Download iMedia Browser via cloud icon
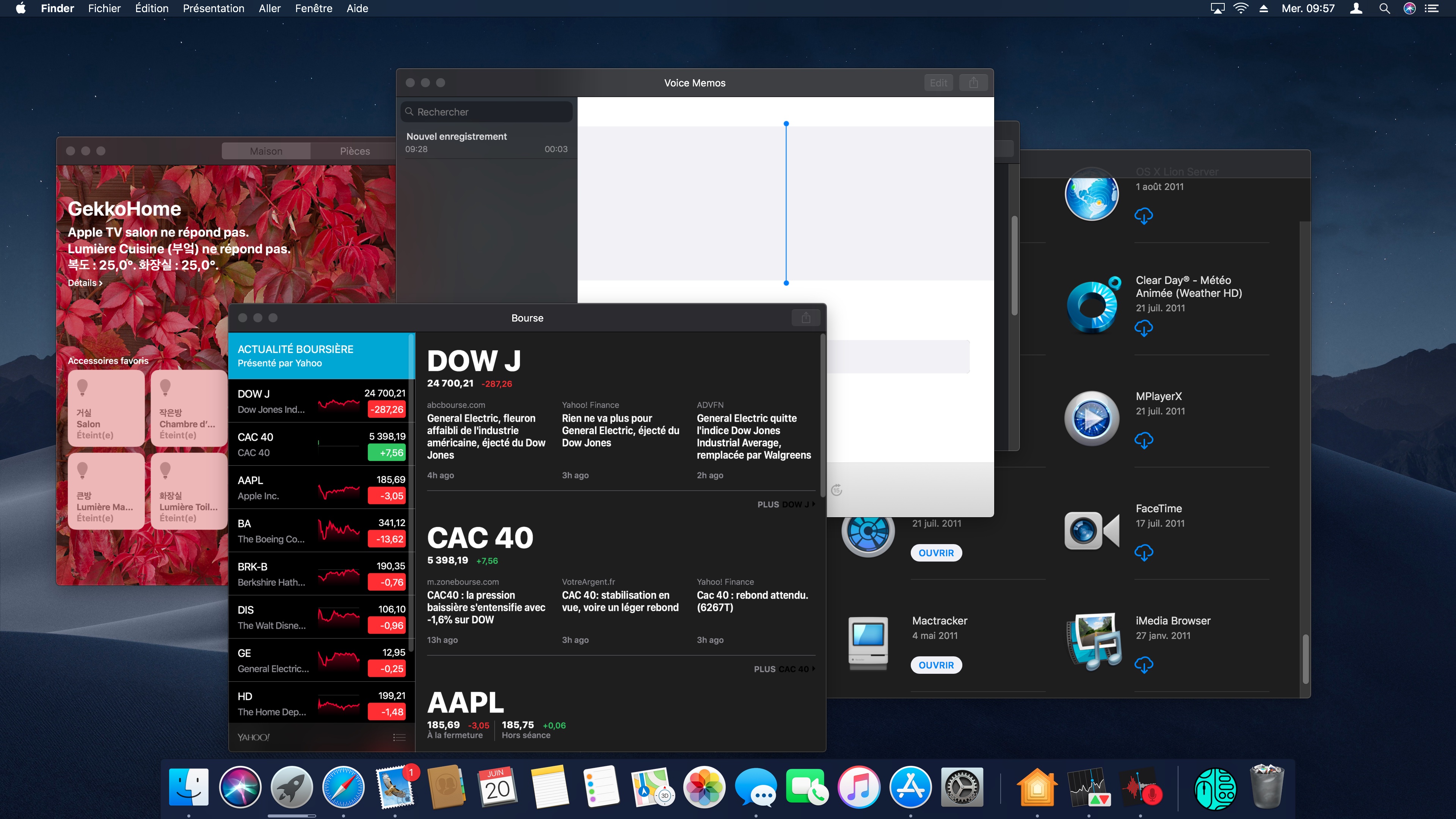1456x819 pixels. (1144, 665)
